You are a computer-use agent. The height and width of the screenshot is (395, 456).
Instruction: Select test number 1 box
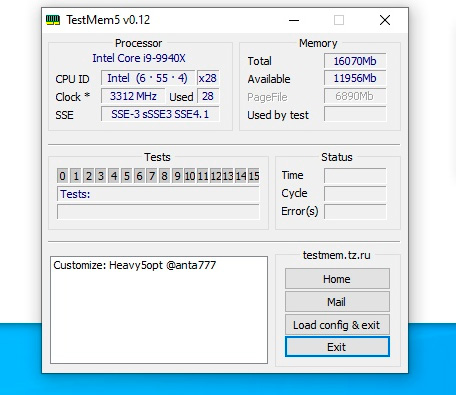pos(76,176)
